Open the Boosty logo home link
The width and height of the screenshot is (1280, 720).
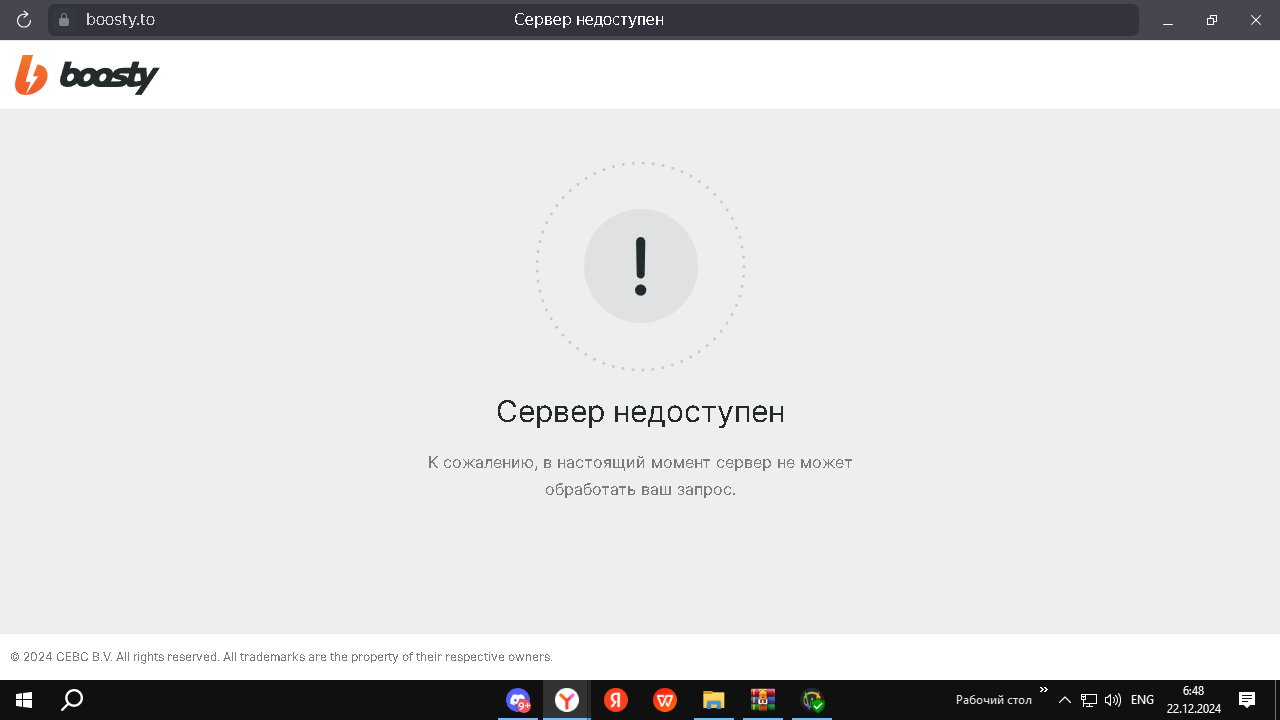point(87,75)
